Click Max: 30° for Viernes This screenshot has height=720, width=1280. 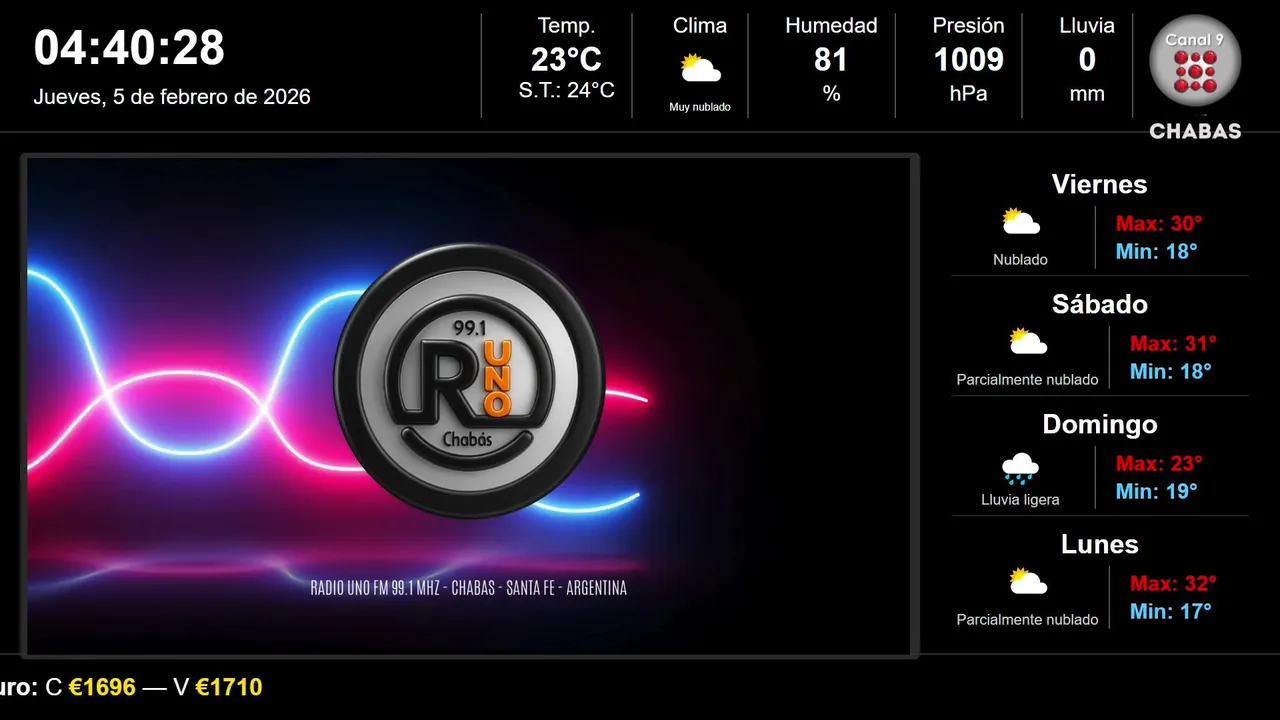click(1158, 223)
